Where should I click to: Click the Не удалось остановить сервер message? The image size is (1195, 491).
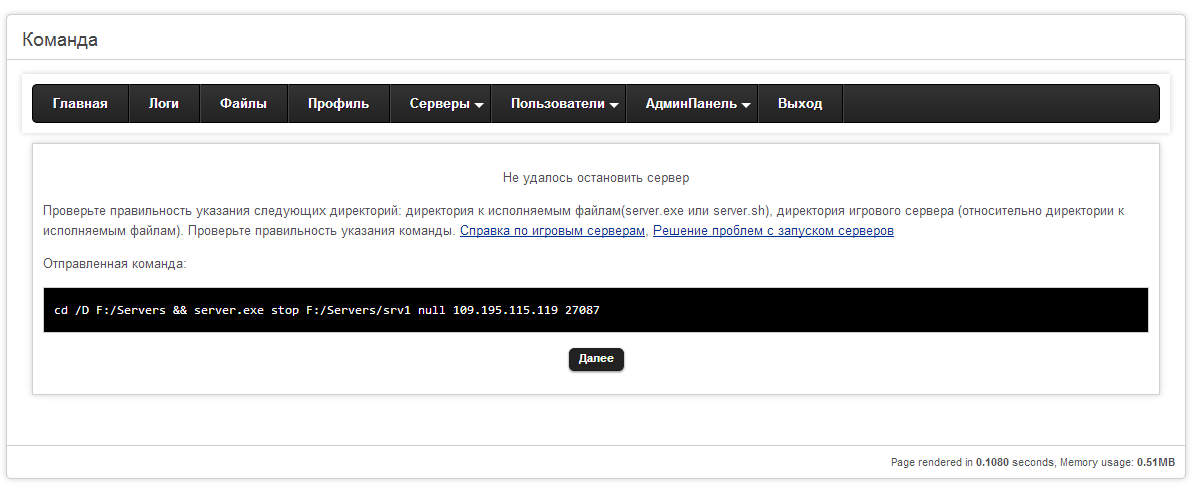(x=596, y=178)
